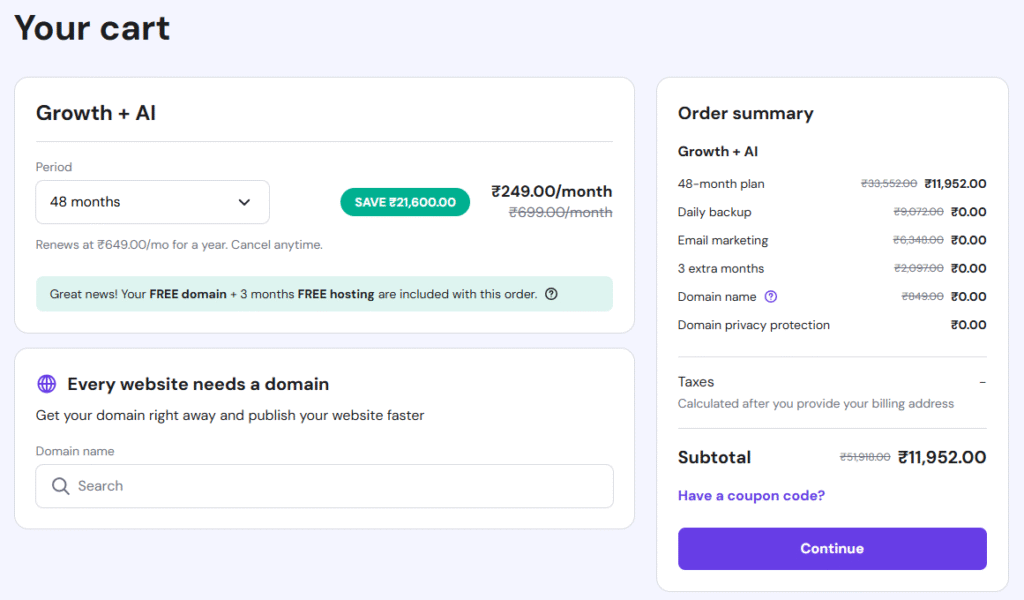Select the 48-month plan summary row
The width and height of the screenshot is (1024, 600).
[721, 184]
